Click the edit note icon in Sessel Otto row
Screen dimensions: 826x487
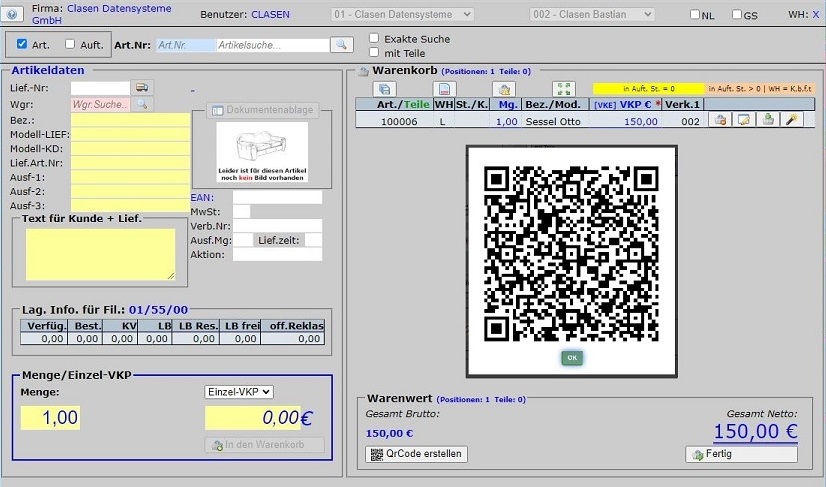744,120
